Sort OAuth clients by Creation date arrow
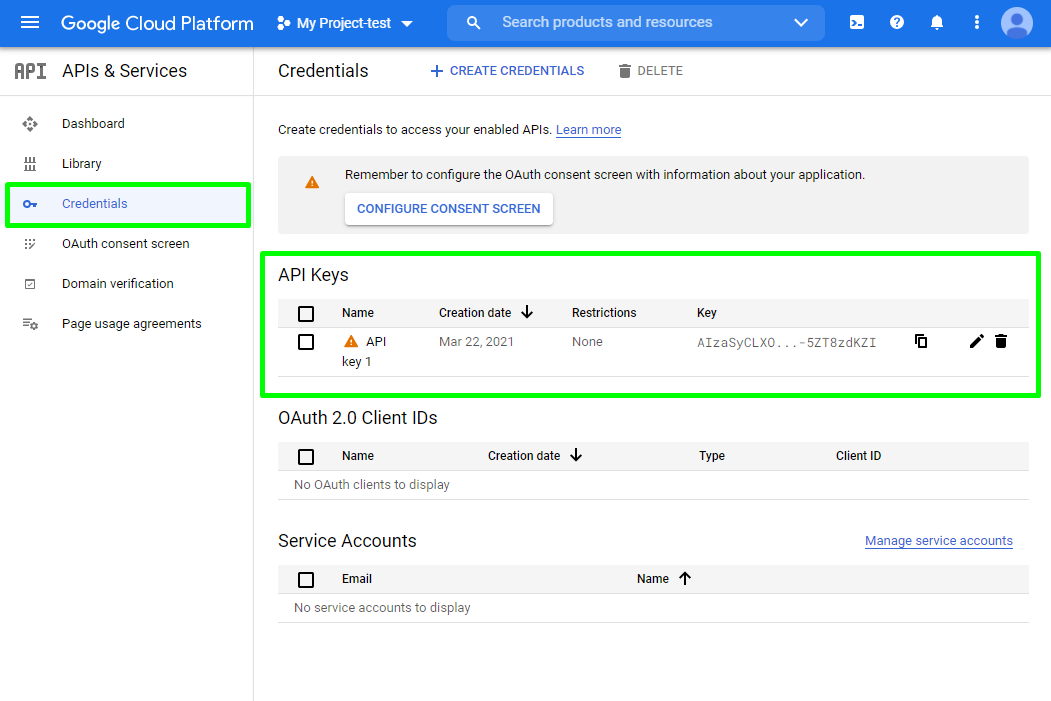Viewport: 1051px width, 701px height. 576,455
